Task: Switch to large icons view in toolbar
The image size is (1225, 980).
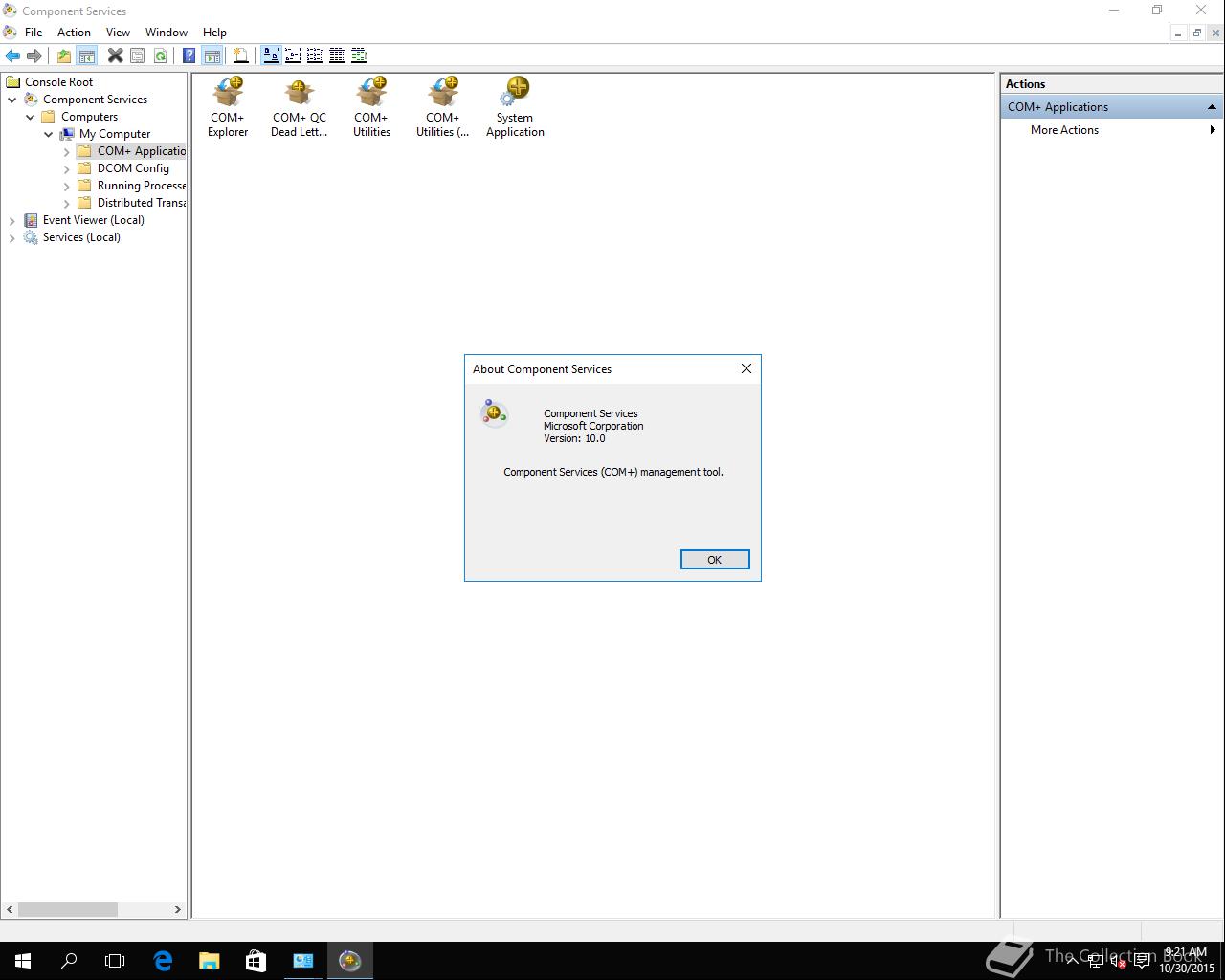Action: pos(271,56)
